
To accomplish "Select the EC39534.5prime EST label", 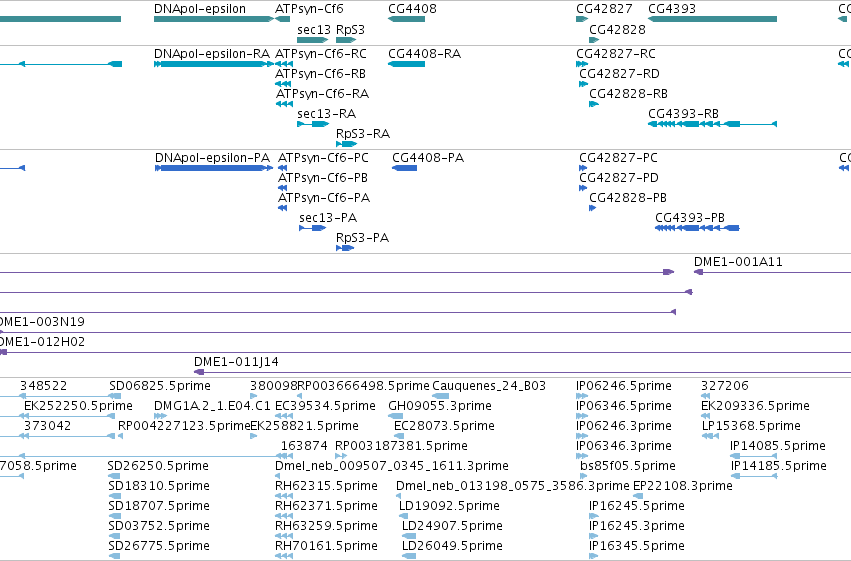I will point(326,406).
